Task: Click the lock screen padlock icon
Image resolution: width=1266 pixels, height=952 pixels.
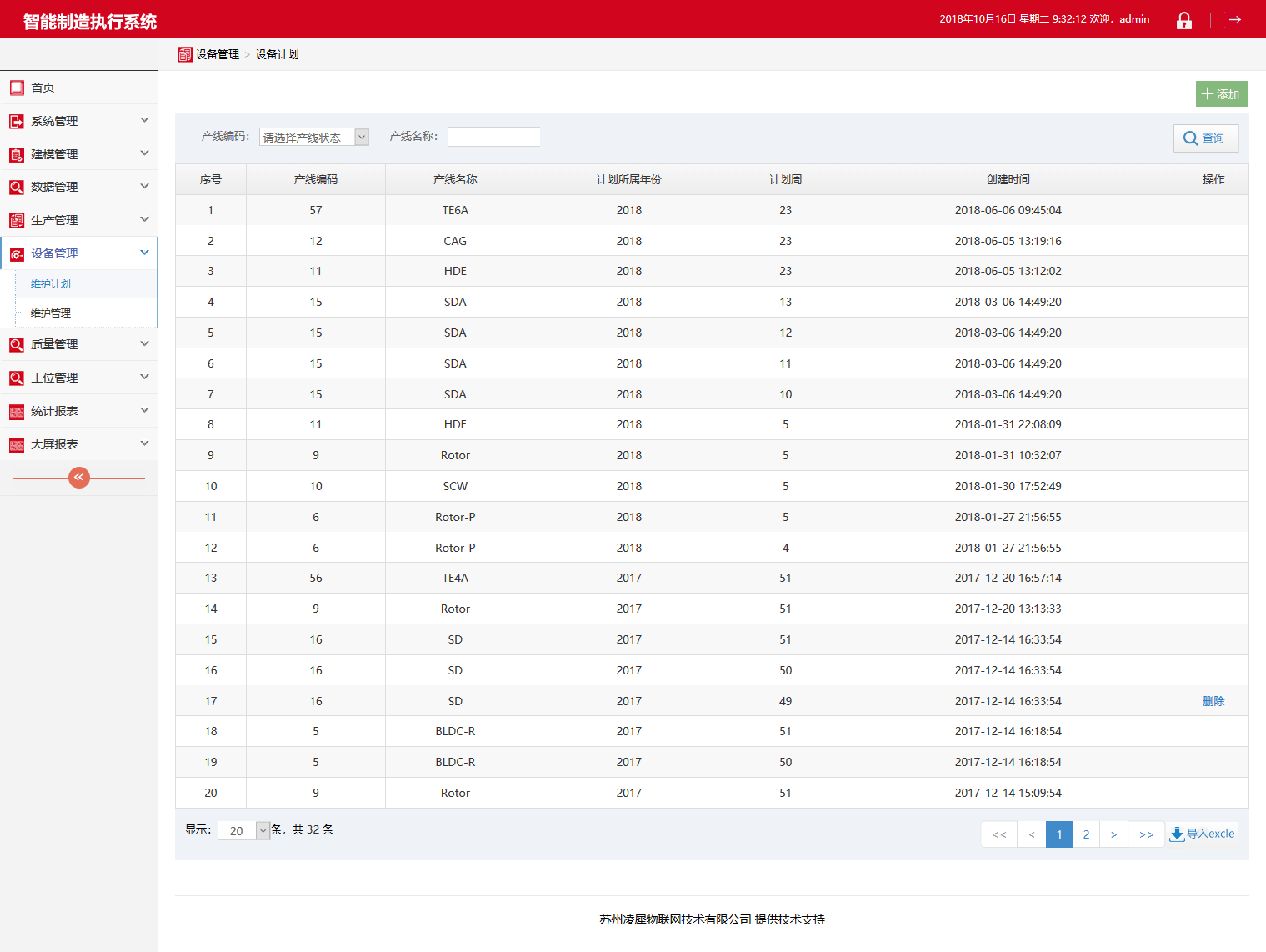Action: pos(1183,20)
